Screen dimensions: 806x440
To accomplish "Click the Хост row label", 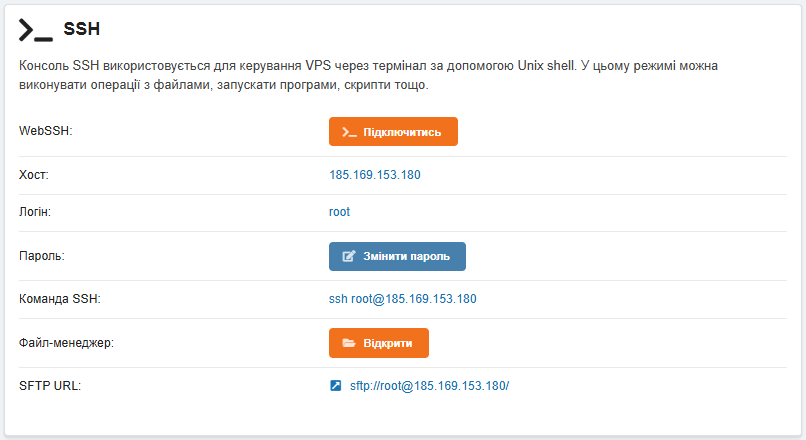I will [34, 175].
